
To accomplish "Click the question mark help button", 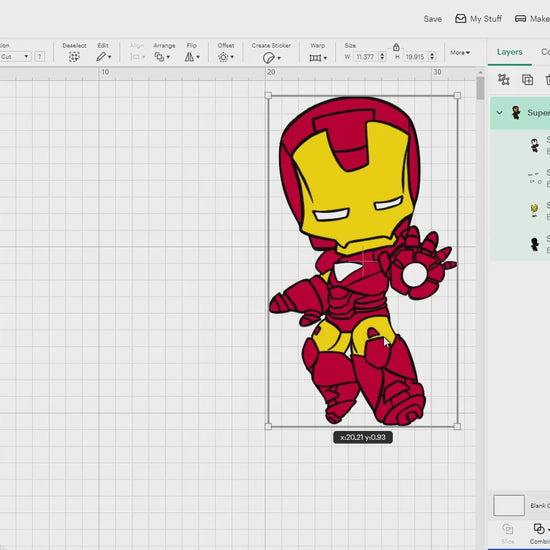I will 40,56.
